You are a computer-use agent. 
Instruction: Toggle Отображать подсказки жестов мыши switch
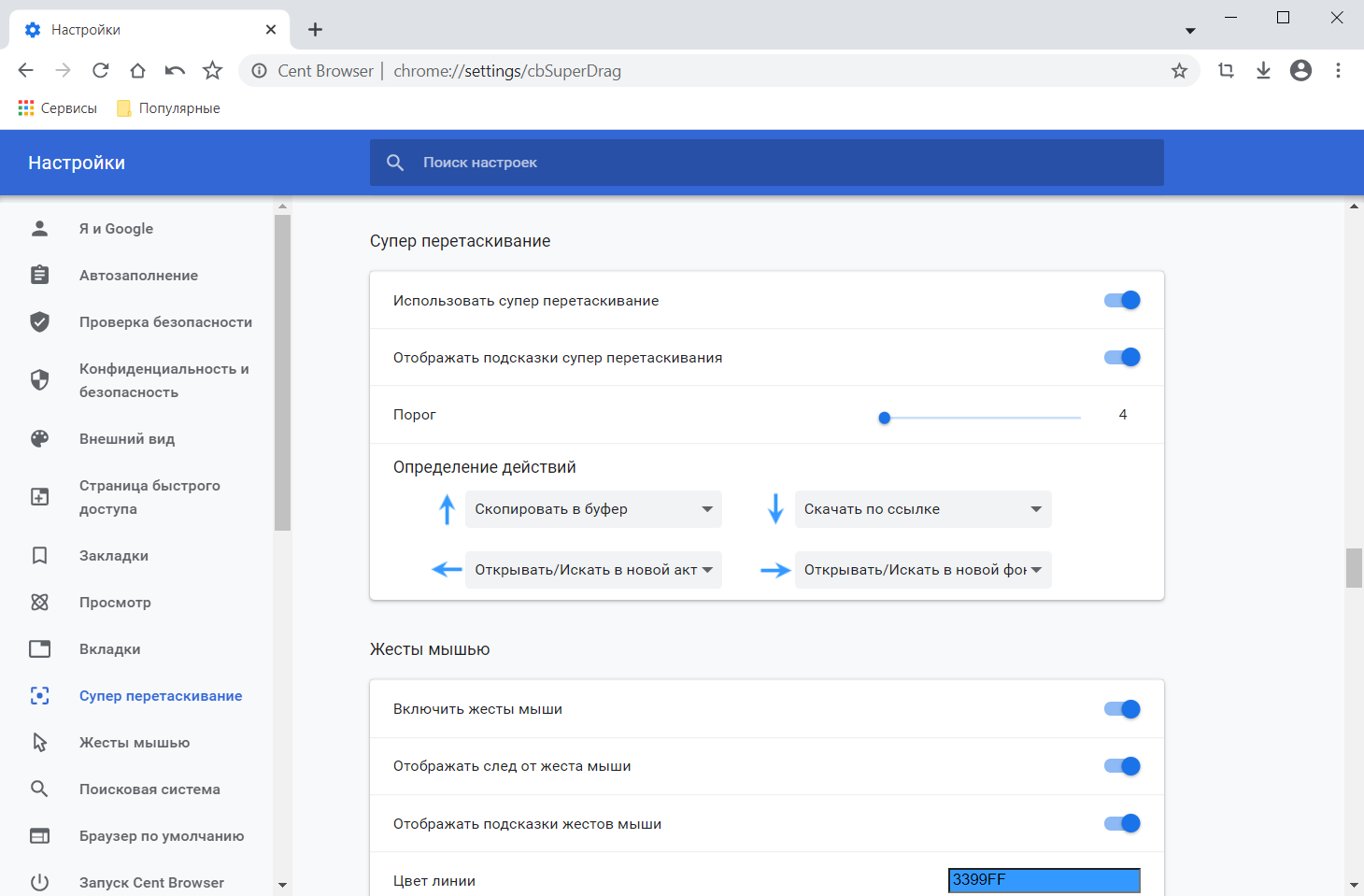click(1122, 823)
